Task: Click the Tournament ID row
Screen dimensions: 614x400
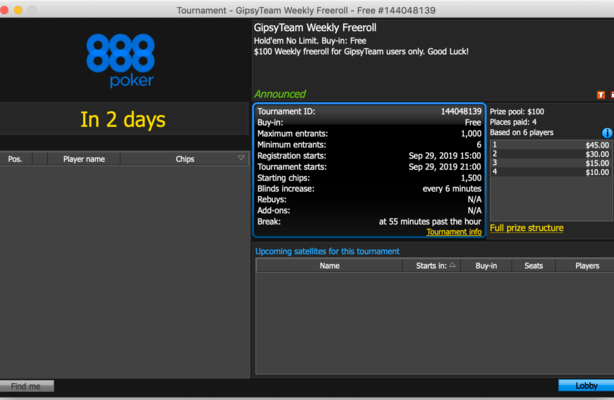Action: [x=369, y=111]
